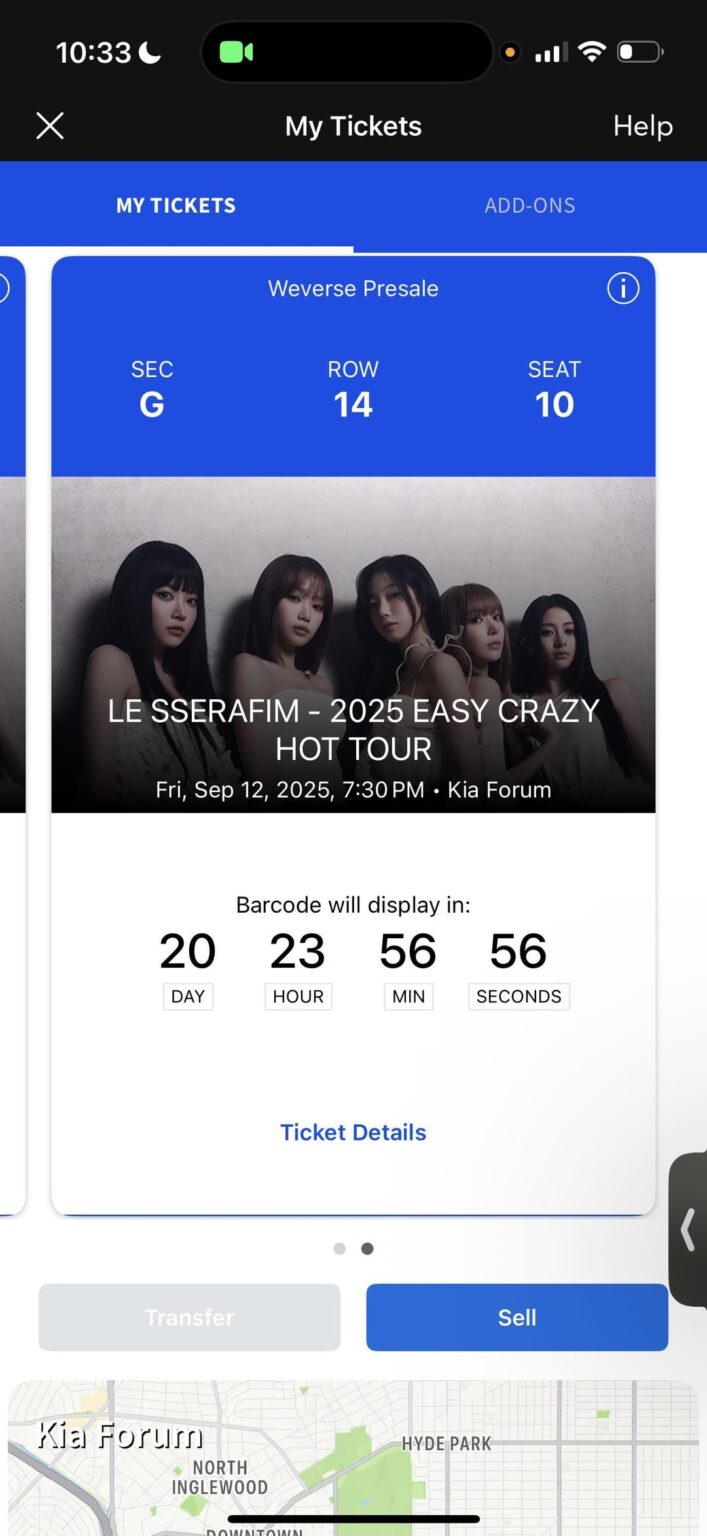Screen dimensions: 707x1536
Task: Close My Tickets with the X icon
Action: pos(50,126)
